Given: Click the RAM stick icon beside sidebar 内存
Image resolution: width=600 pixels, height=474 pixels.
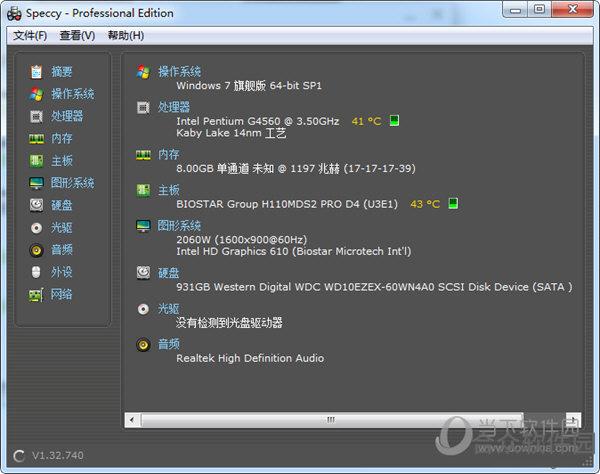Looking at the screenshot, I should tap(36, 138).
